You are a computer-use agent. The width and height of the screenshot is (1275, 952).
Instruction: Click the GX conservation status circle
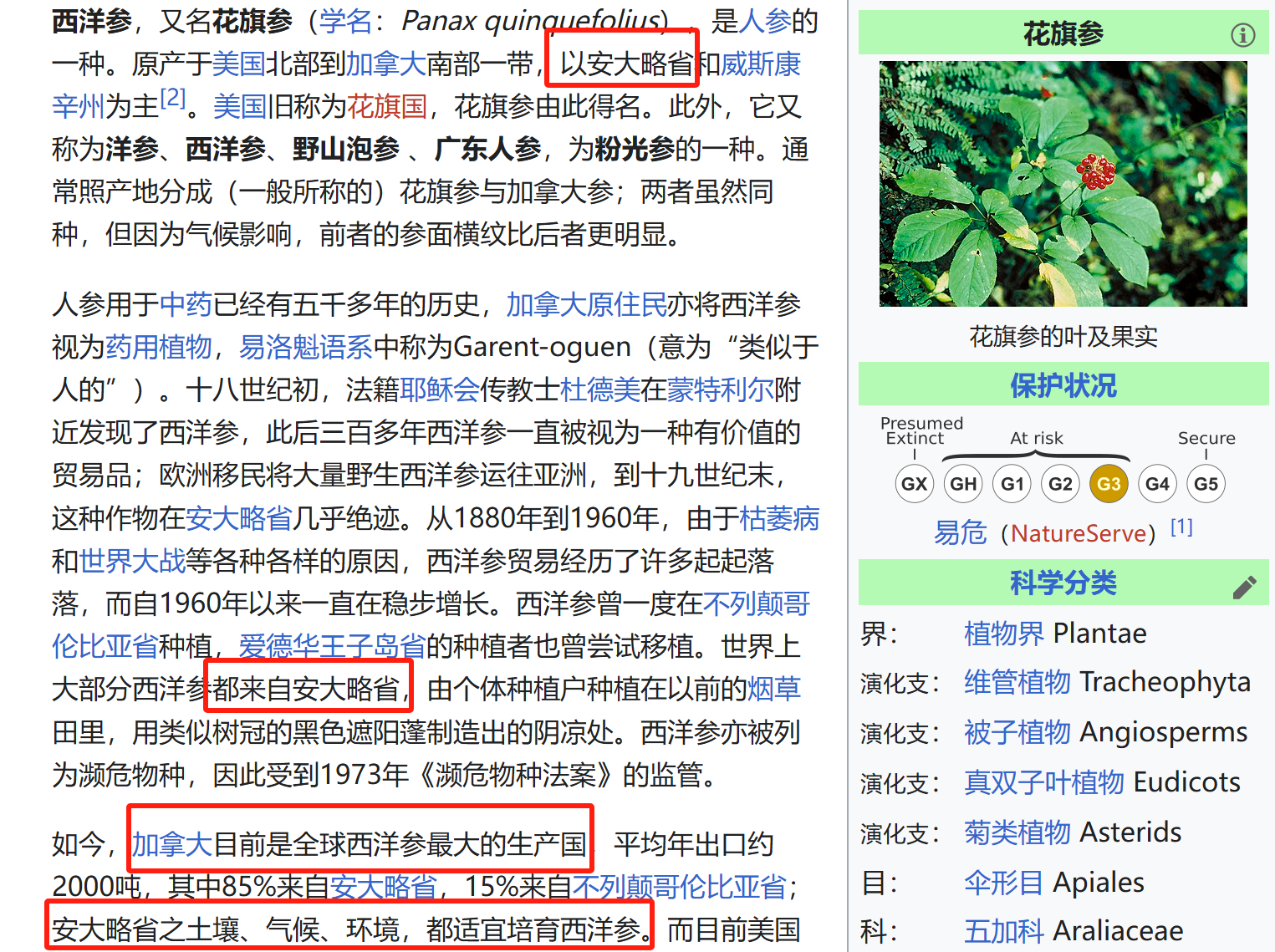click(914, 484)
